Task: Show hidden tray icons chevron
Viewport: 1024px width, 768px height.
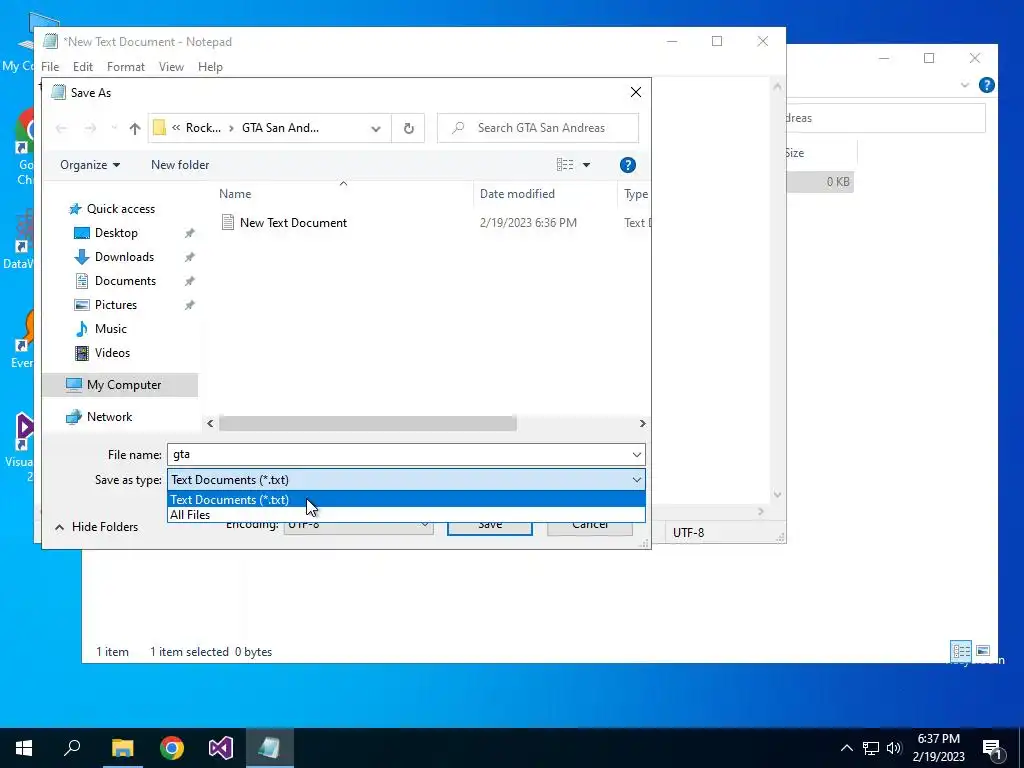Action: point(846,748)
